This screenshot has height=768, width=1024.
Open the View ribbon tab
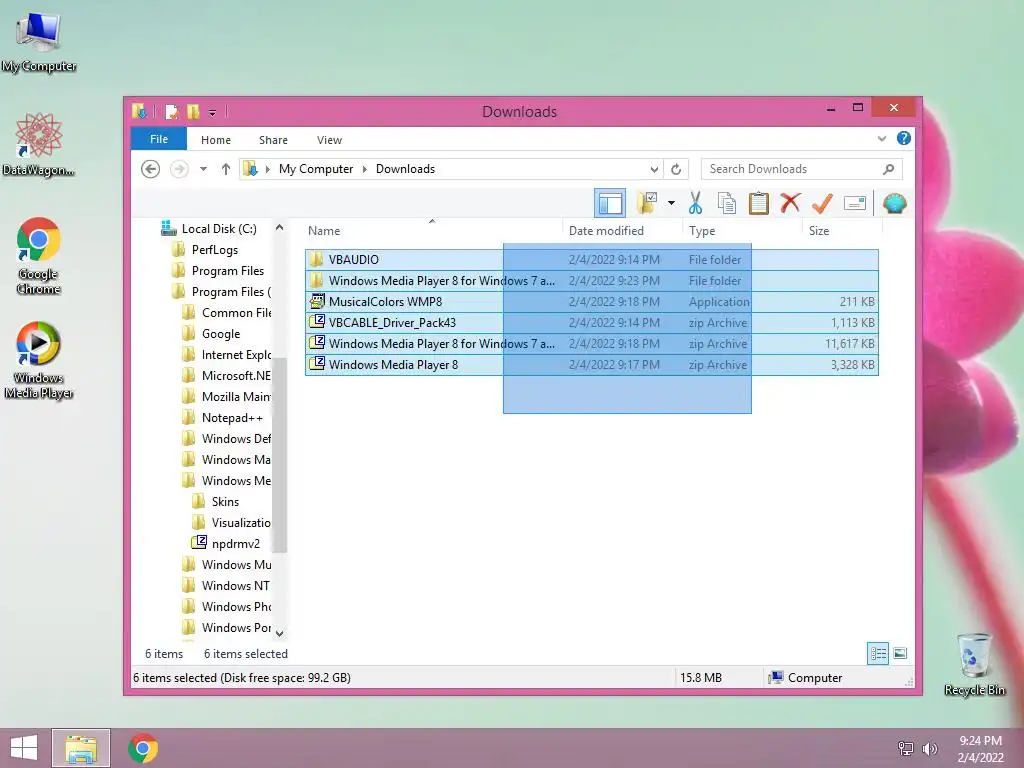[x=329, y=140]
